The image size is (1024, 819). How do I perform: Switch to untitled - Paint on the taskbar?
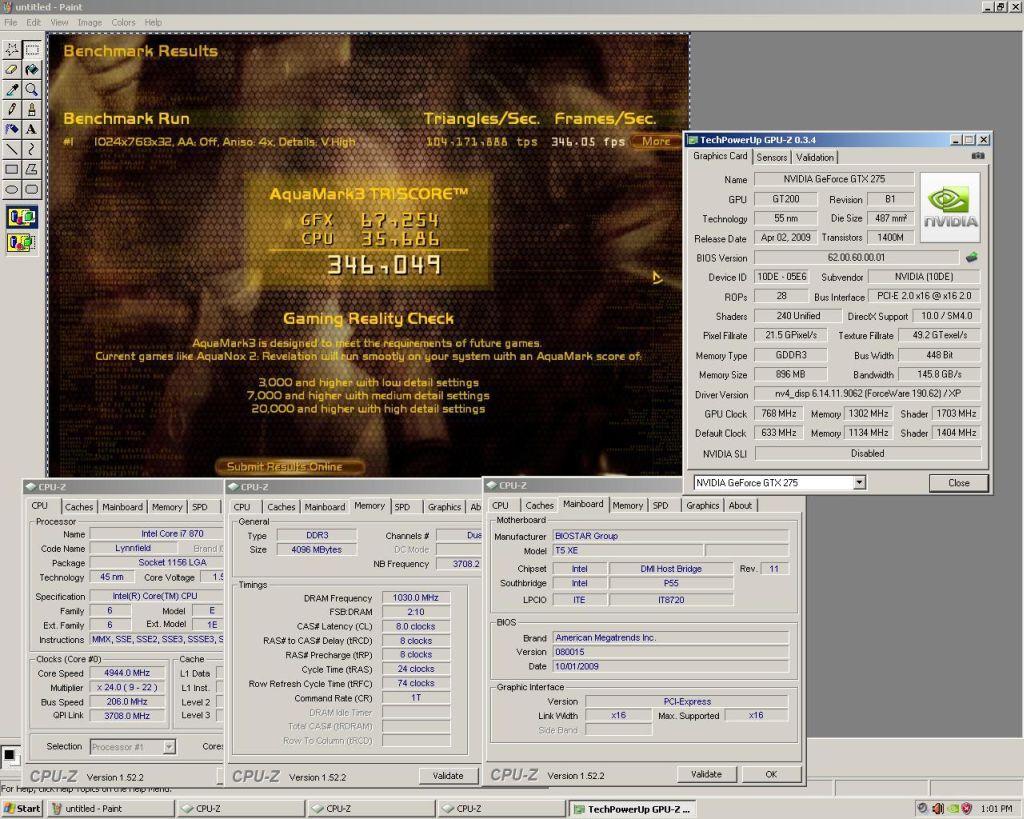[x=111, y=809]
